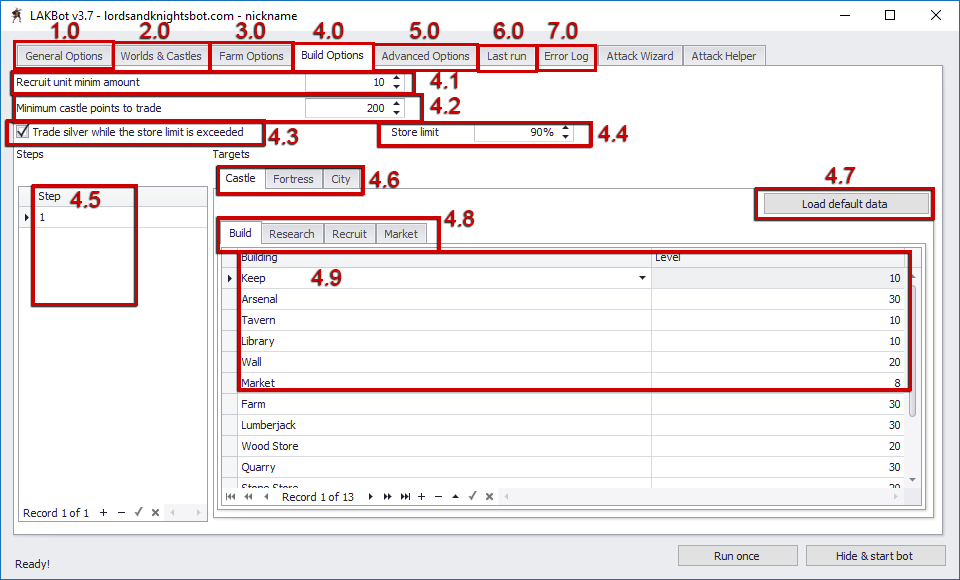Open Advanced Options tab
Viewport: 960px width, 580px height.
coord(426,56)
